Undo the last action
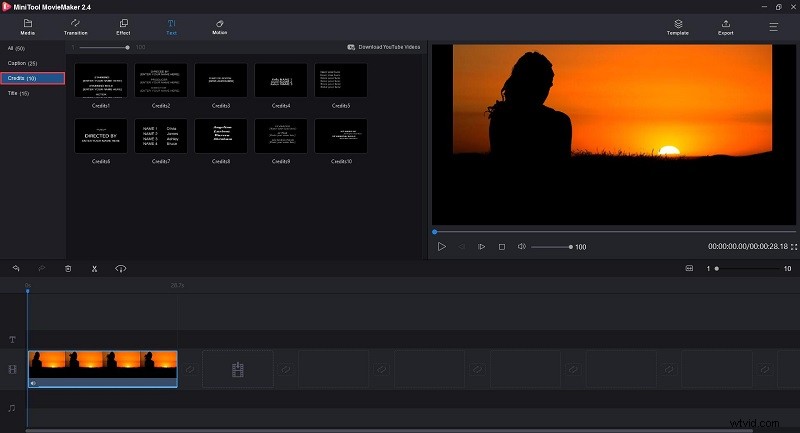800x433 pixels. pos(16,268)
